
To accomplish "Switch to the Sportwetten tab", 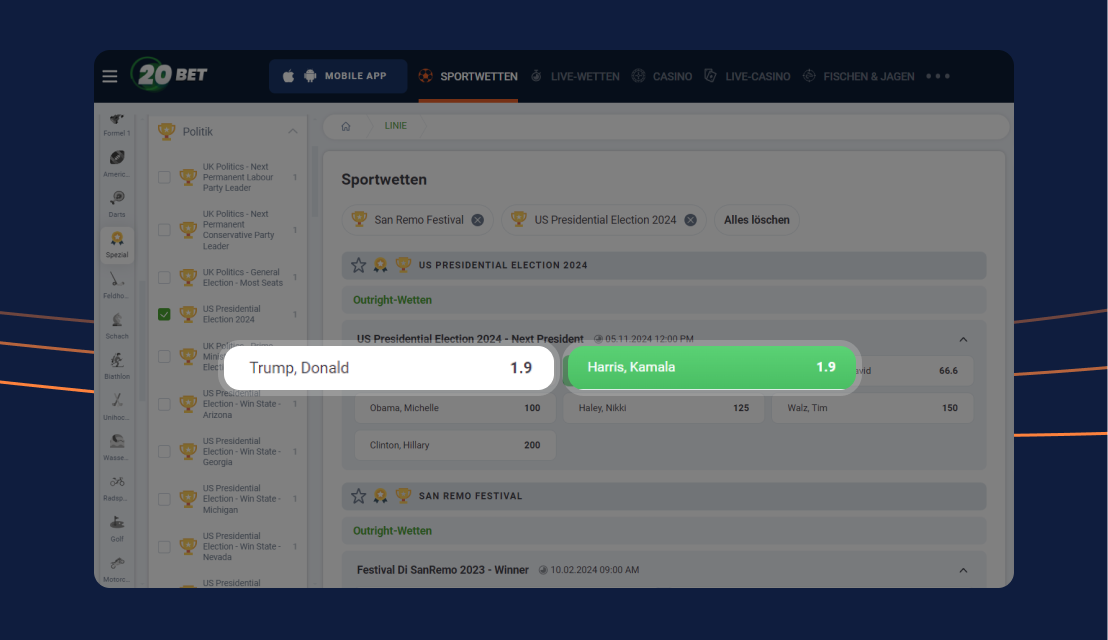I will point(468,76).
